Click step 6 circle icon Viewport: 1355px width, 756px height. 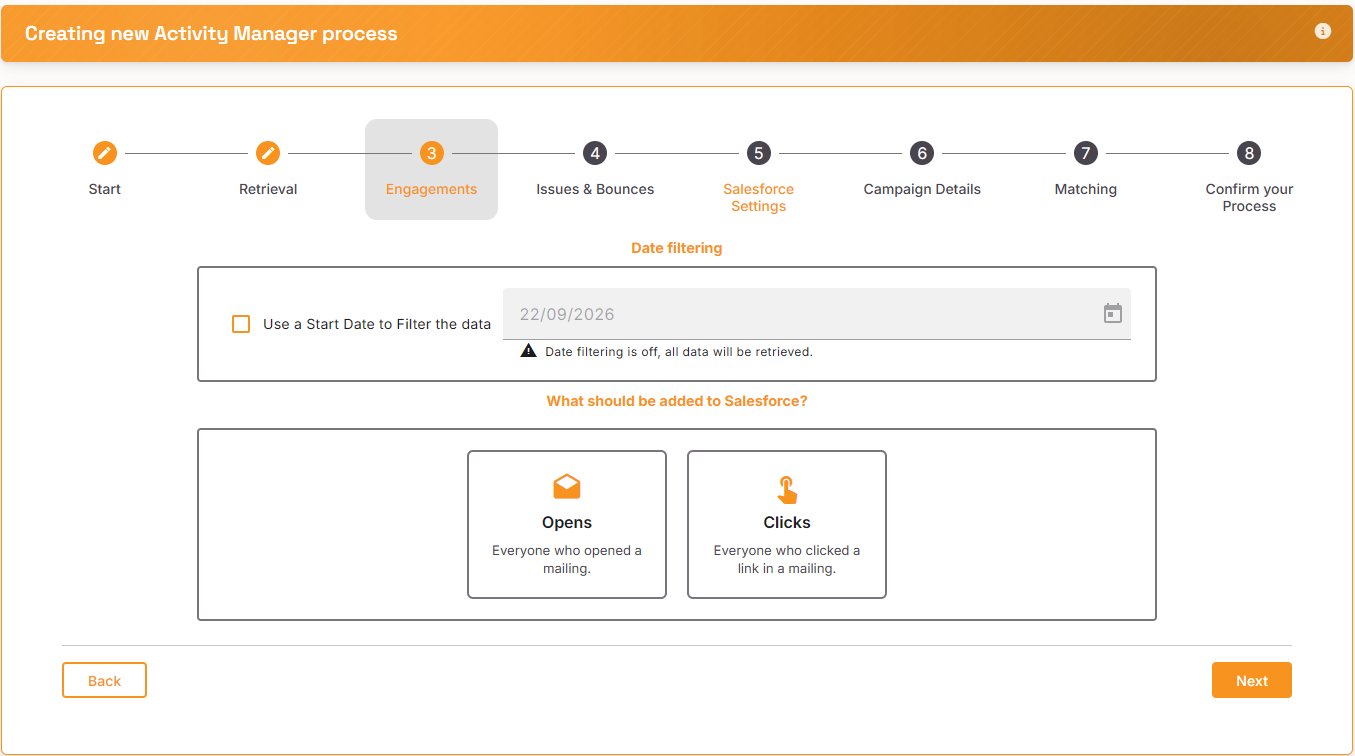pos(922,153)
